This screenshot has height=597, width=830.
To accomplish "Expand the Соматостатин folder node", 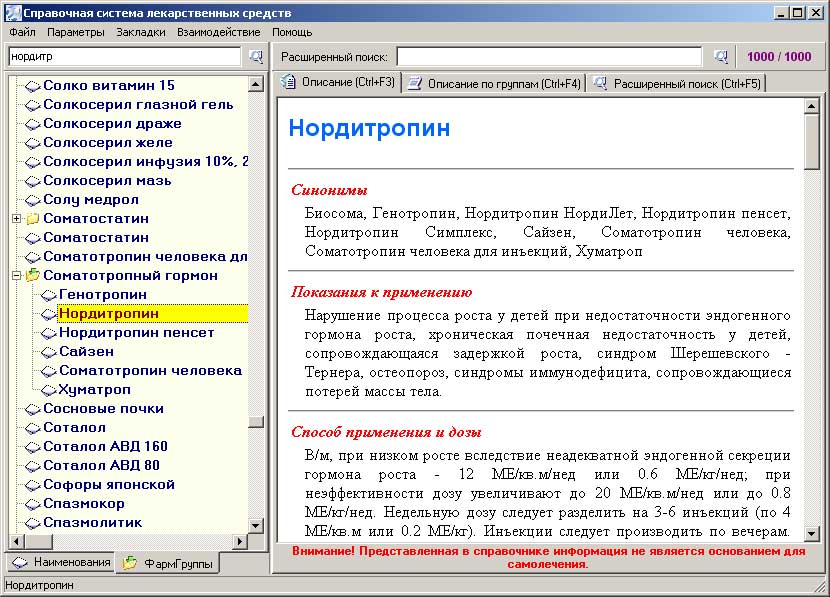I will [x=16, y=219].
